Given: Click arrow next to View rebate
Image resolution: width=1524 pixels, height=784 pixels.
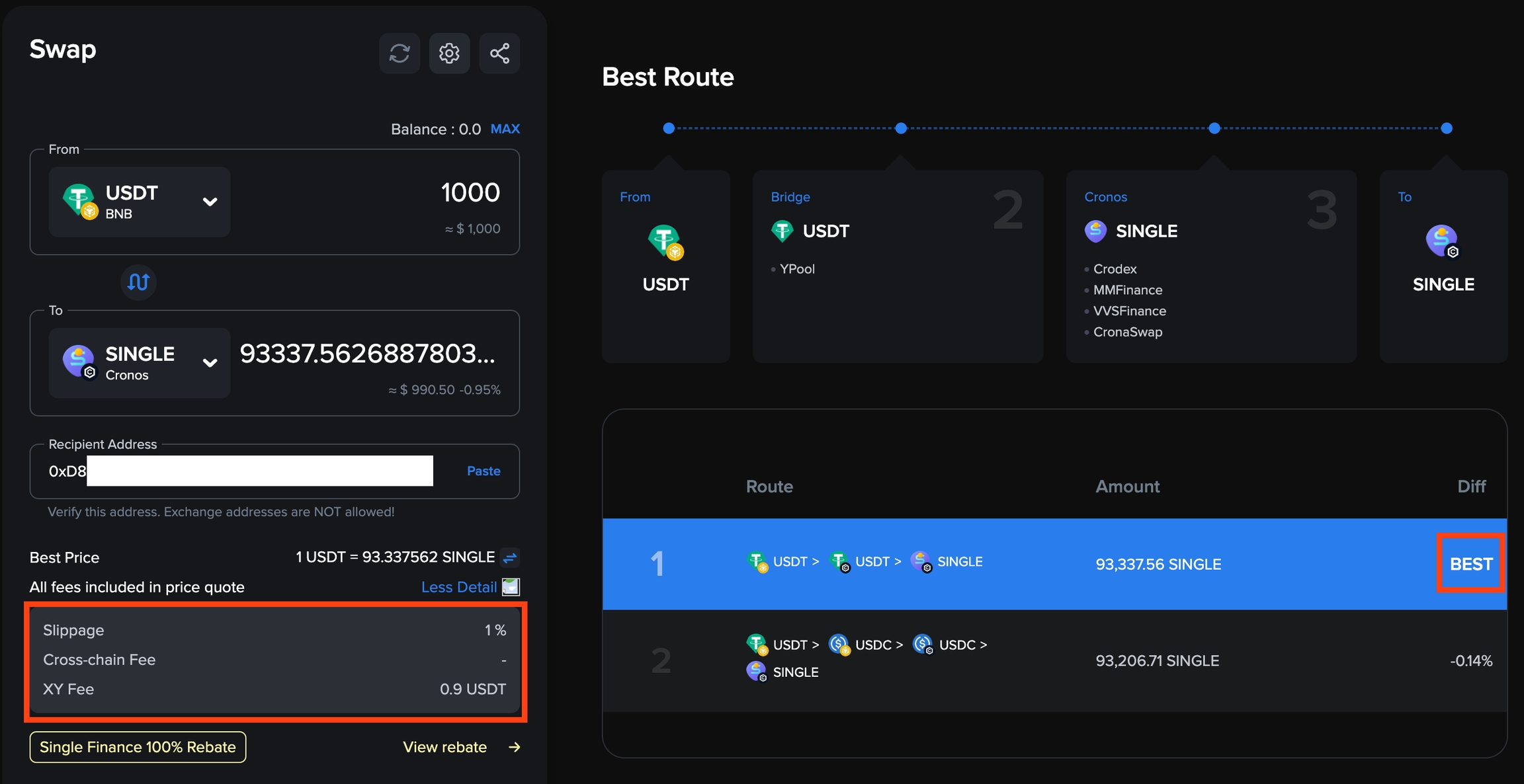Looking at the screenshot, I should 515,747.
